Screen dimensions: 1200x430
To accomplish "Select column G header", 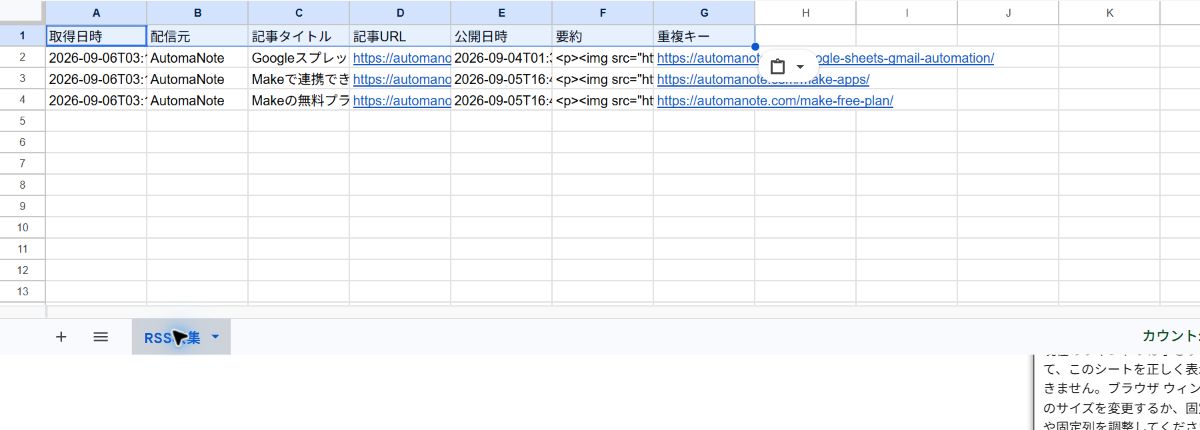I will click(x=704, y=13).
